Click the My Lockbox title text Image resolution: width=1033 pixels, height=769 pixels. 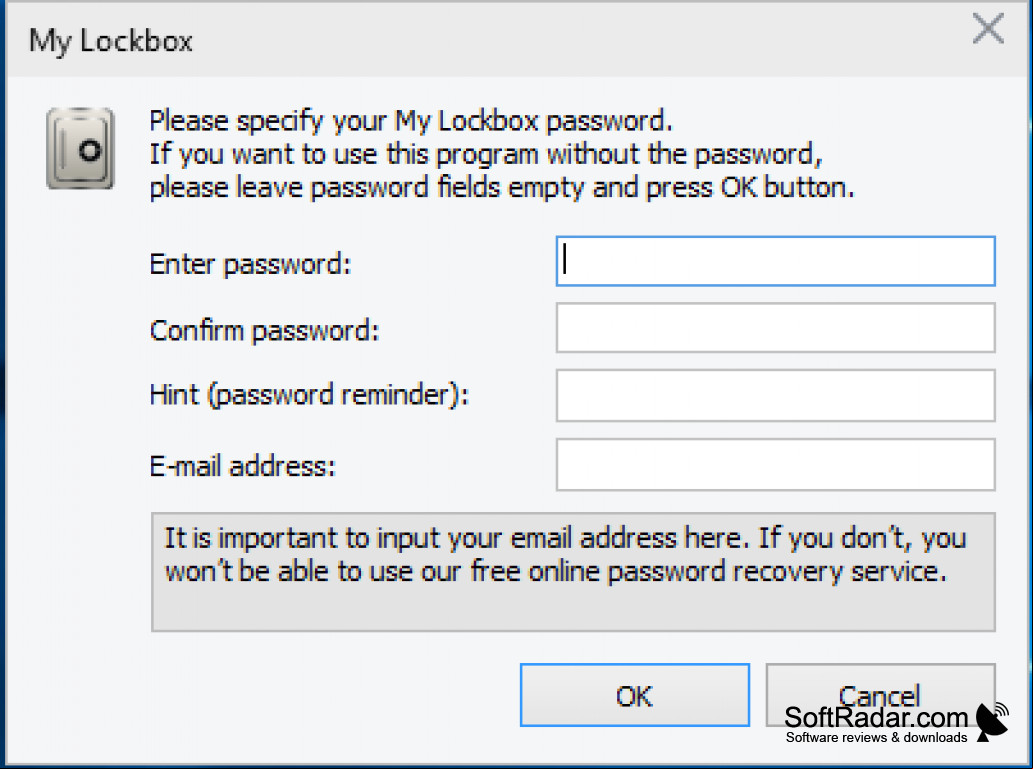[x=111, y=42]
